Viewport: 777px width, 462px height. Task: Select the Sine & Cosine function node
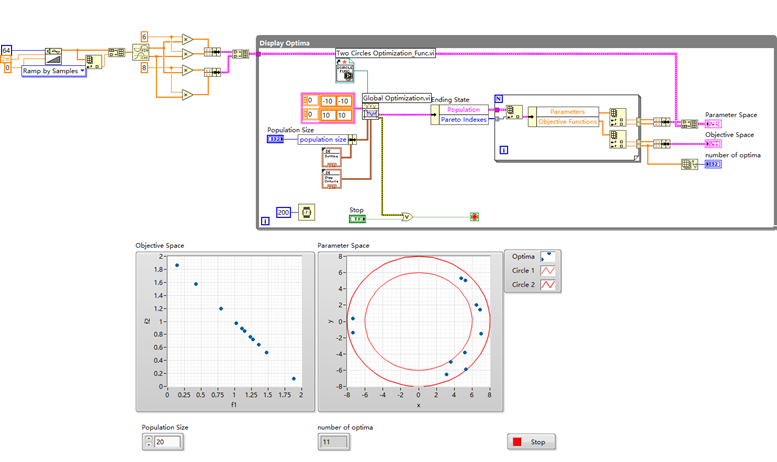(141, 52)
